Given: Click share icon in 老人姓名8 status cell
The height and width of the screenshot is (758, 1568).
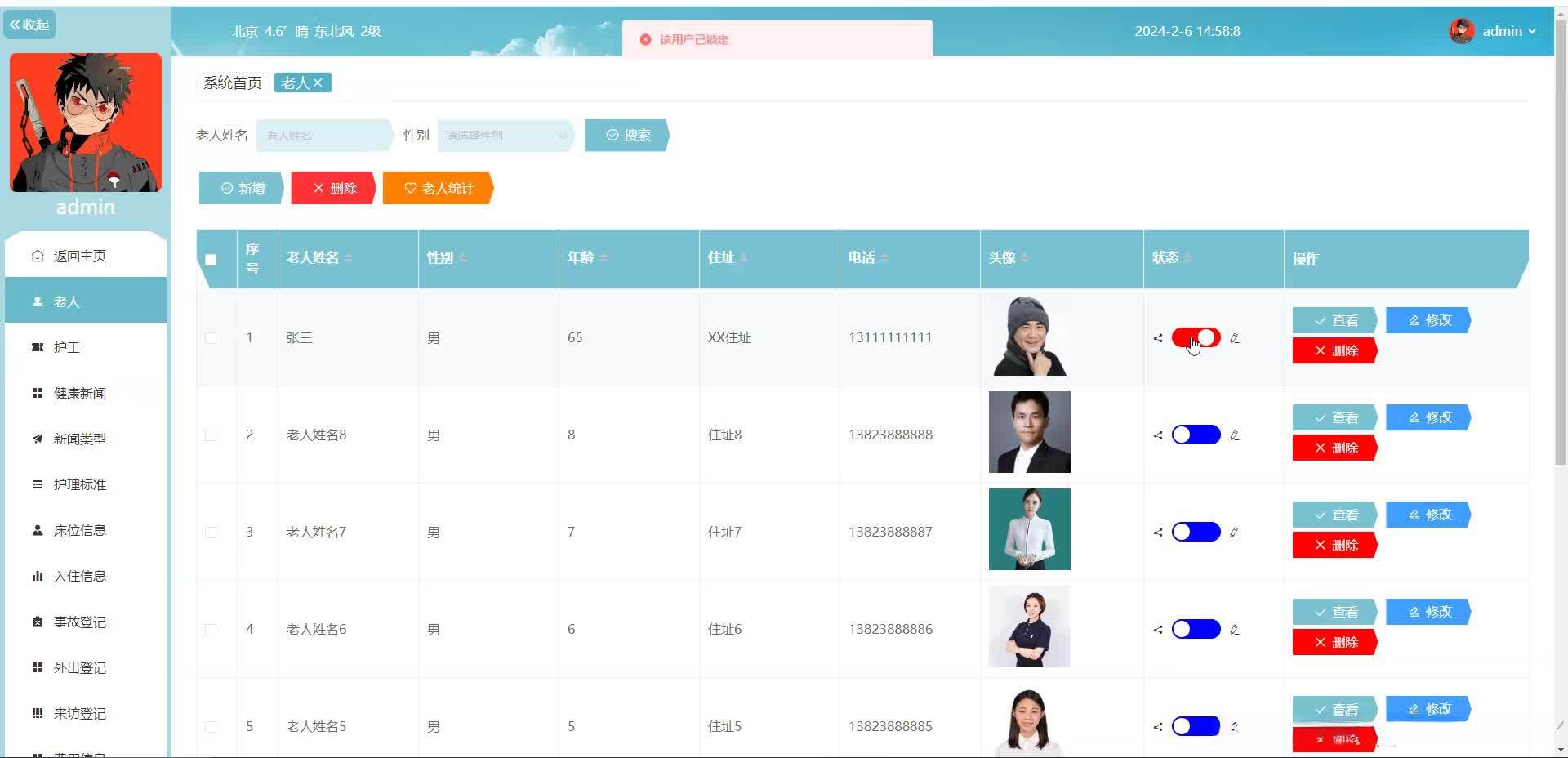Looking at the screenshot, I should [x=1158, y=435].
